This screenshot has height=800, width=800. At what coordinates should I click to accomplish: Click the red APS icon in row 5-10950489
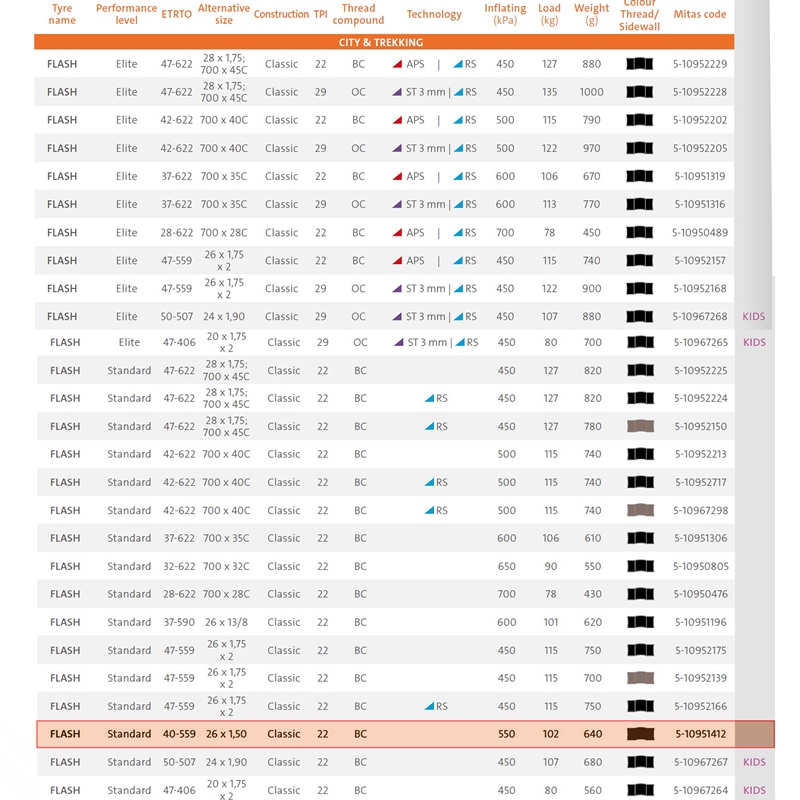(398, 232)
